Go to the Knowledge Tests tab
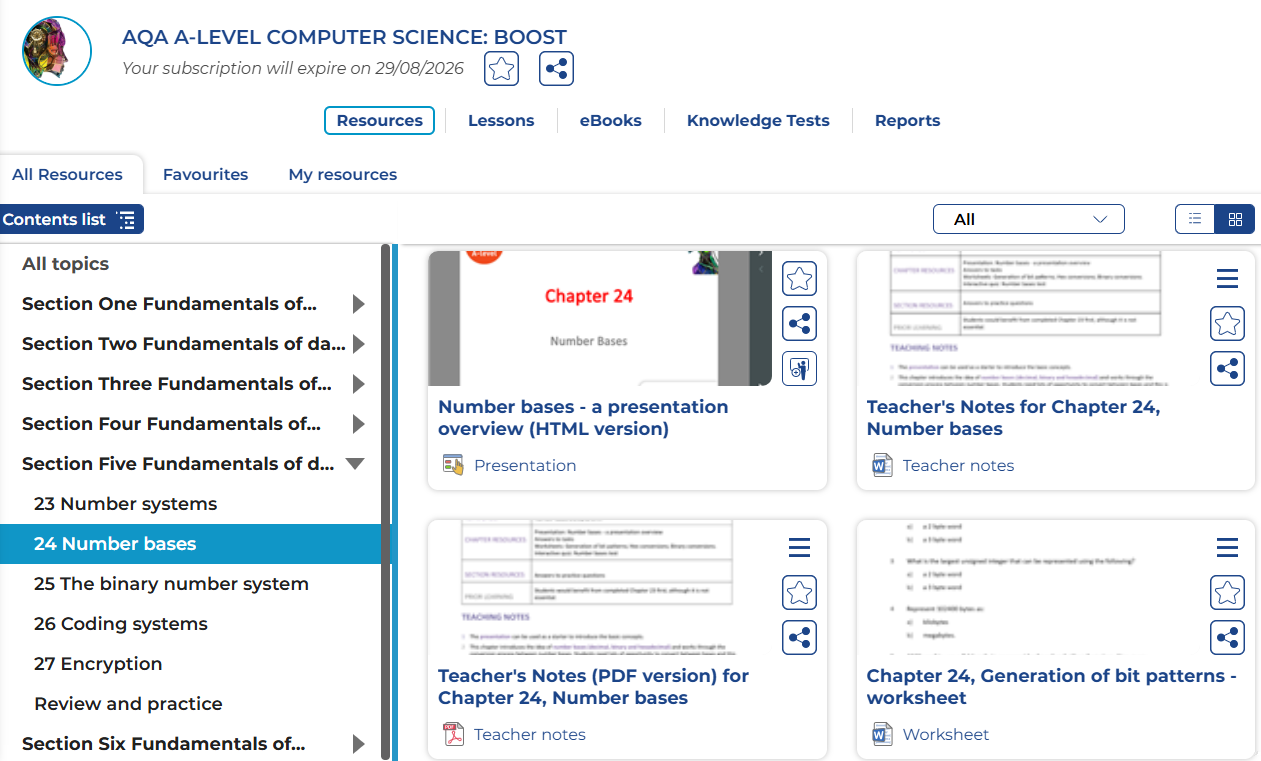This screenshot has width=1261, height=761. 758,121
